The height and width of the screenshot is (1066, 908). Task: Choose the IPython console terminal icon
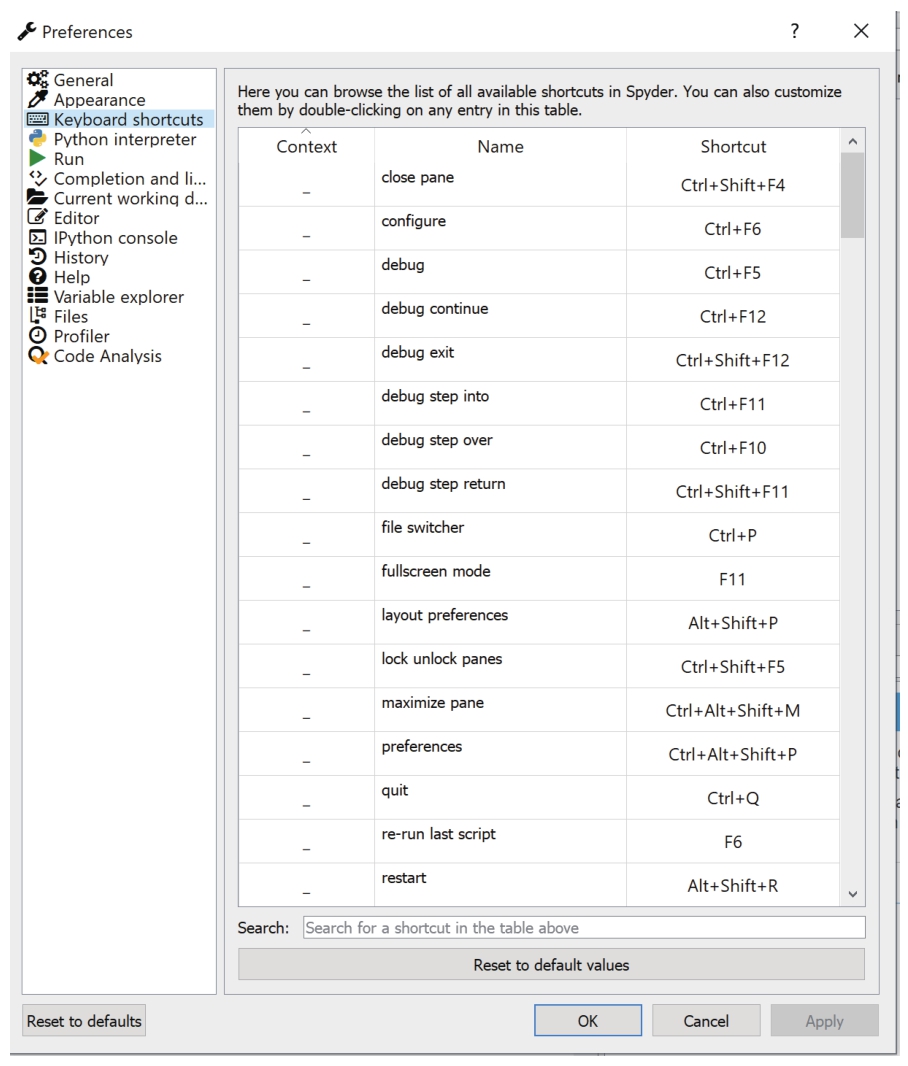[37, 238]
